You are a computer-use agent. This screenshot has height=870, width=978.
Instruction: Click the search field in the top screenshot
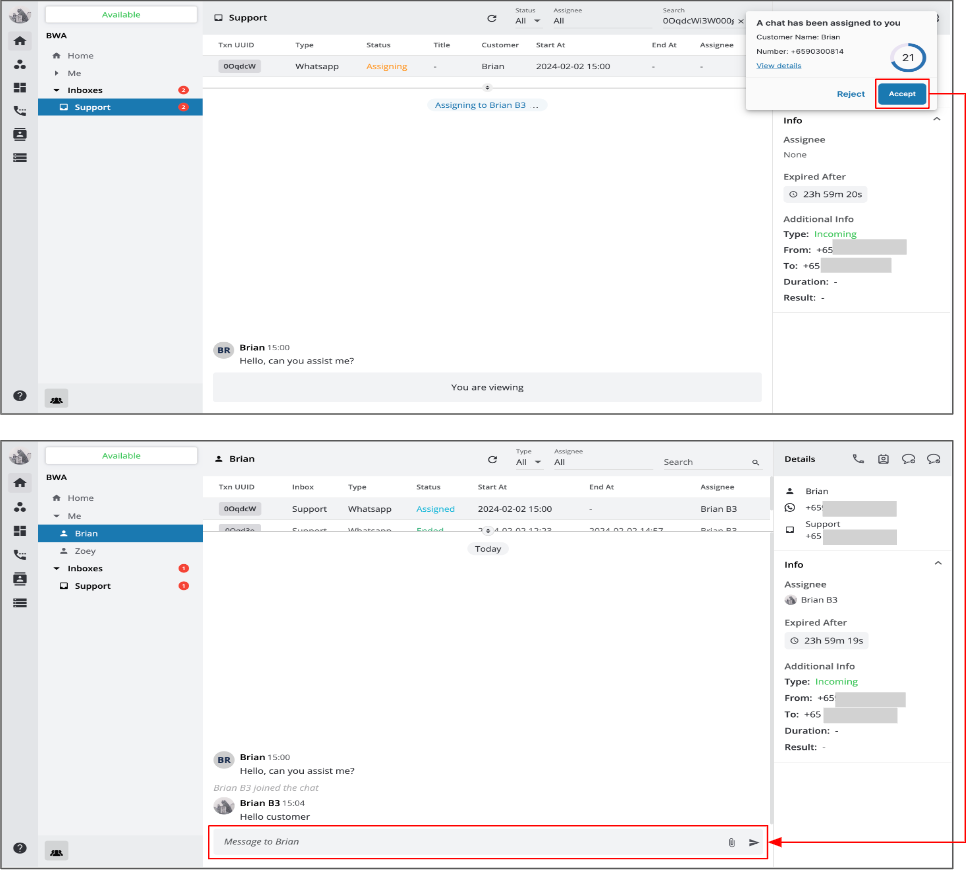coord(697,21)
